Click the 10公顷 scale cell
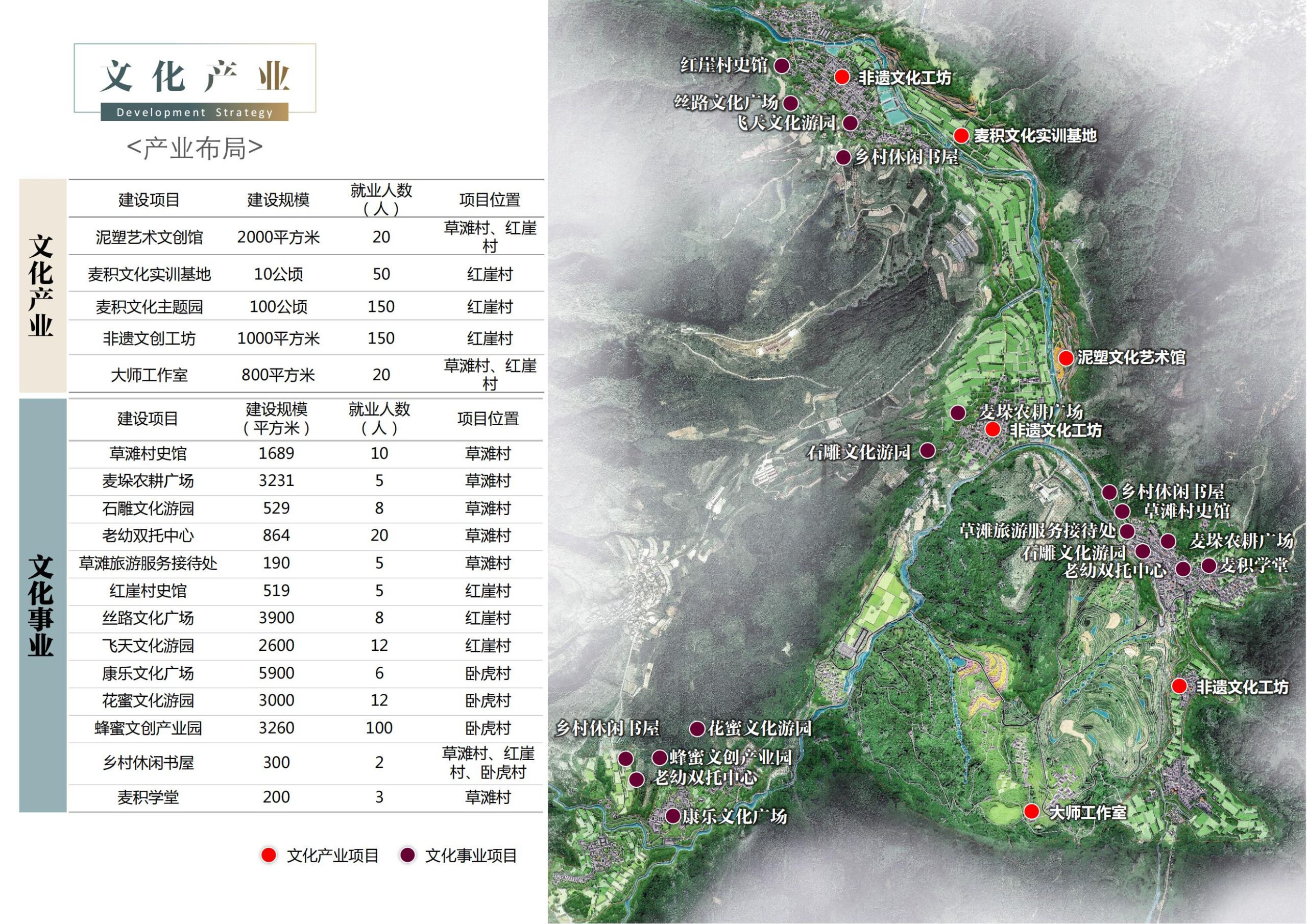 pos(278,275)
